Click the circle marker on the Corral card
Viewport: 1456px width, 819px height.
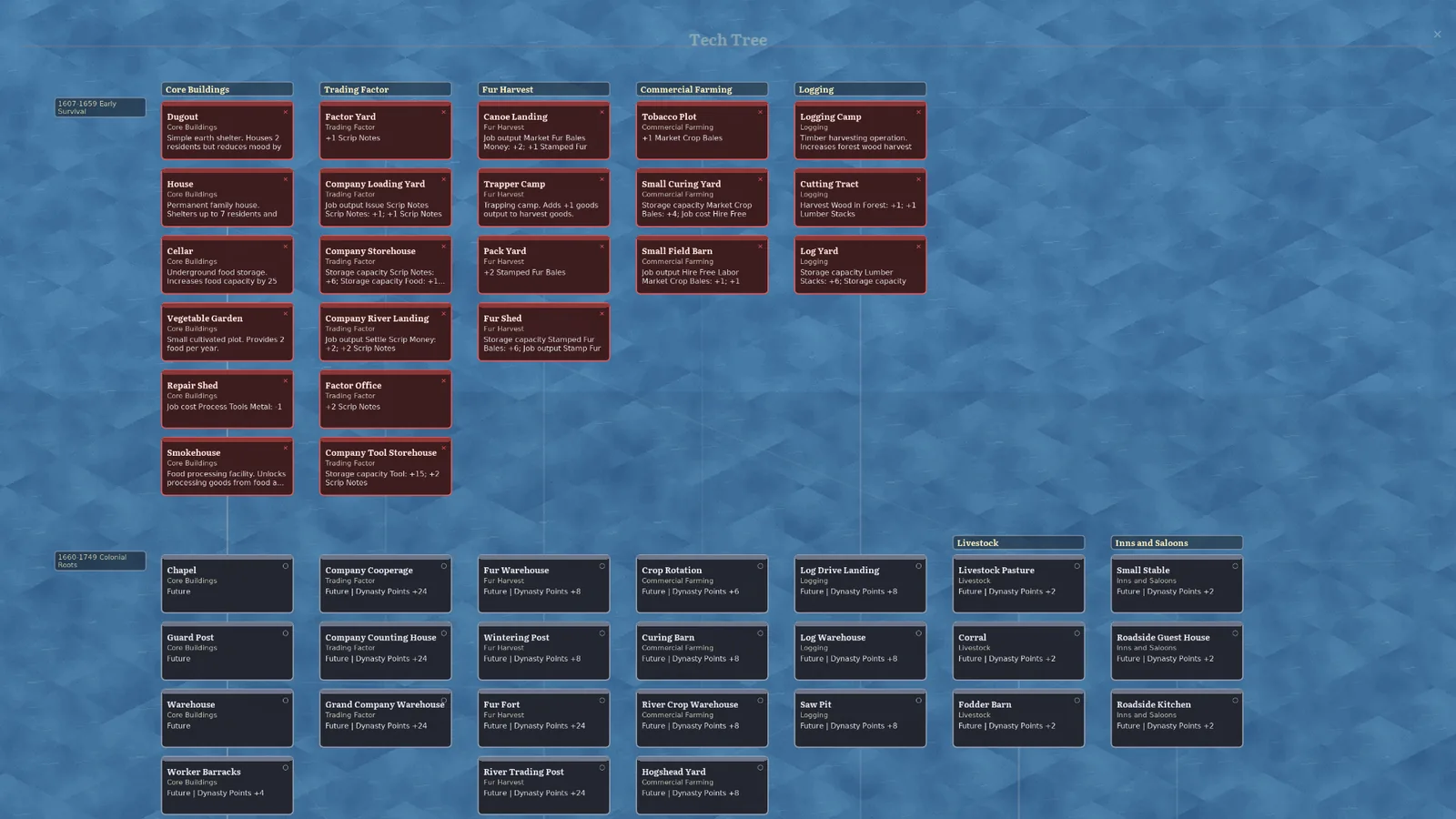click(1077, 633)
